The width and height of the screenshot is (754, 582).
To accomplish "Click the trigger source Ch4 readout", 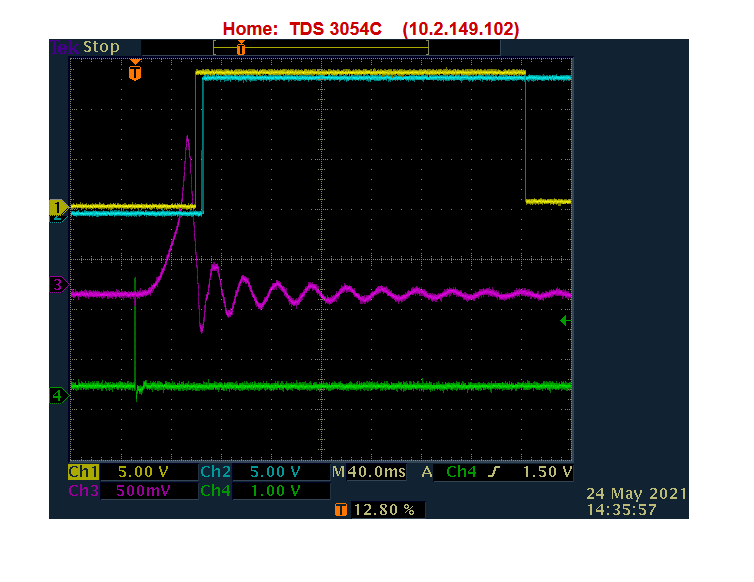I will (460, 472).
